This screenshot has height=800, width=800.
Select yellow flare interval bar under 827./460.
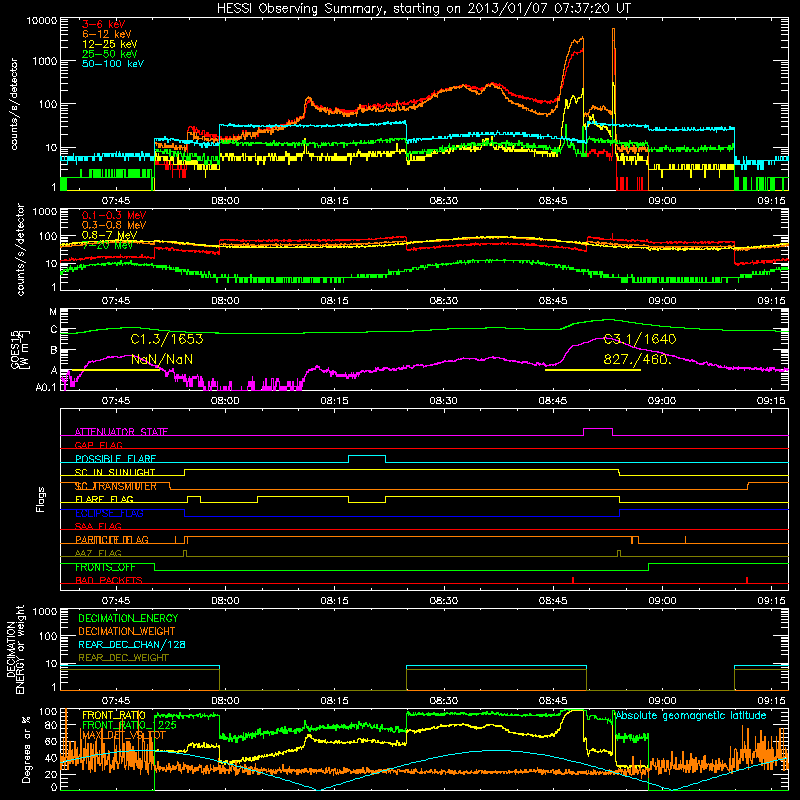click(592, 370)
